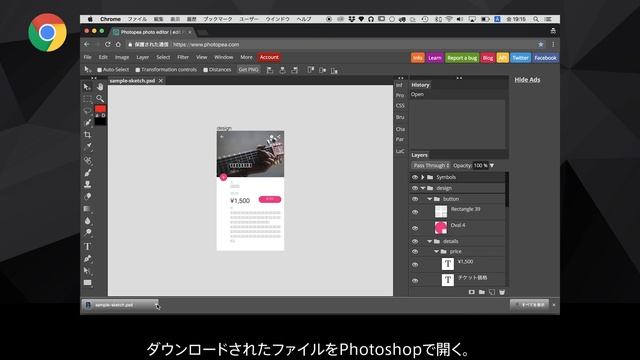Select the Rectangle shape tool

tap(87, 282)
